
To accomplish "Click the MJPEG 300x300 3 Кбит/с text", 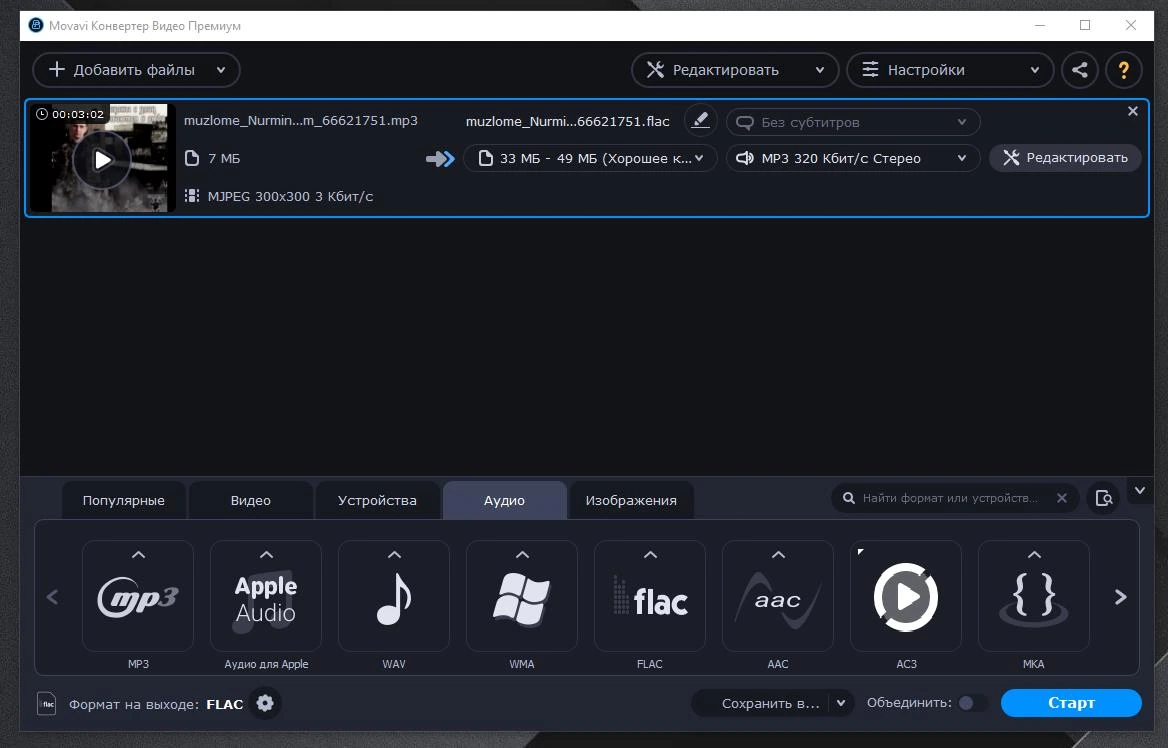I will (x=291, y=196).
